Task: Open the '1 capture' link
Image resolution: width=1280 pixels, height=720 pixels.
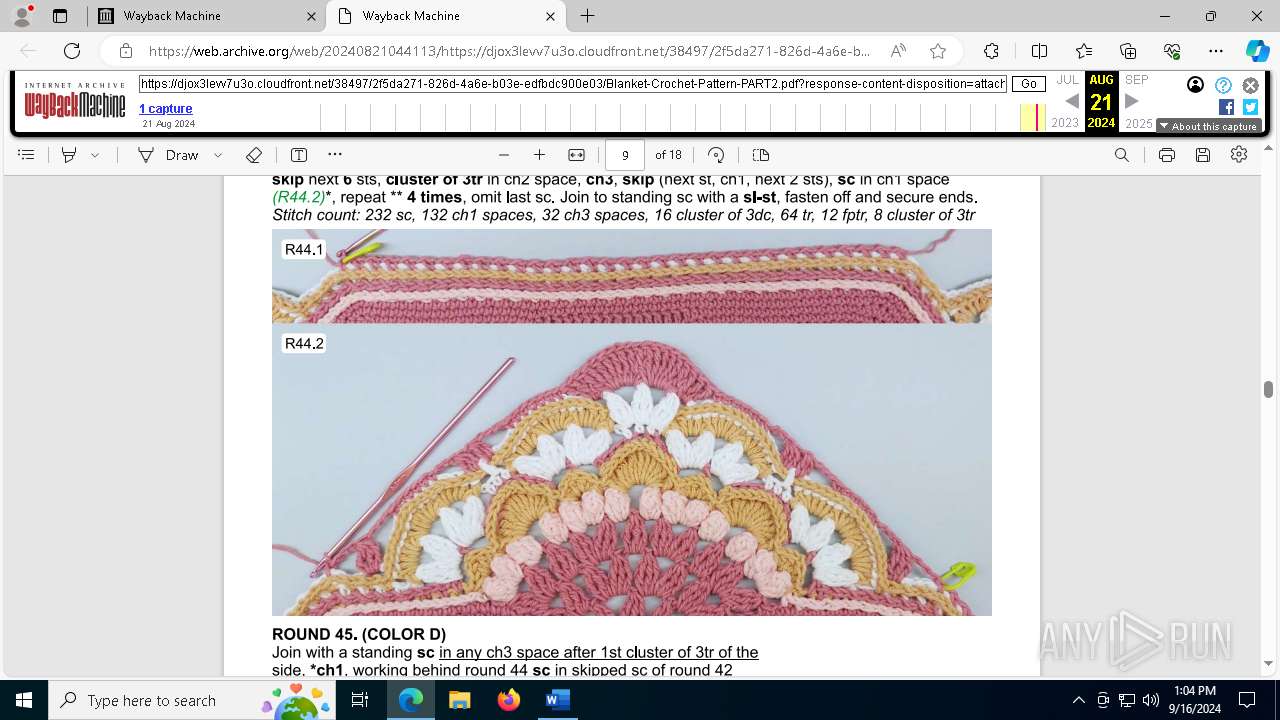Action: [x=166, y=108]
